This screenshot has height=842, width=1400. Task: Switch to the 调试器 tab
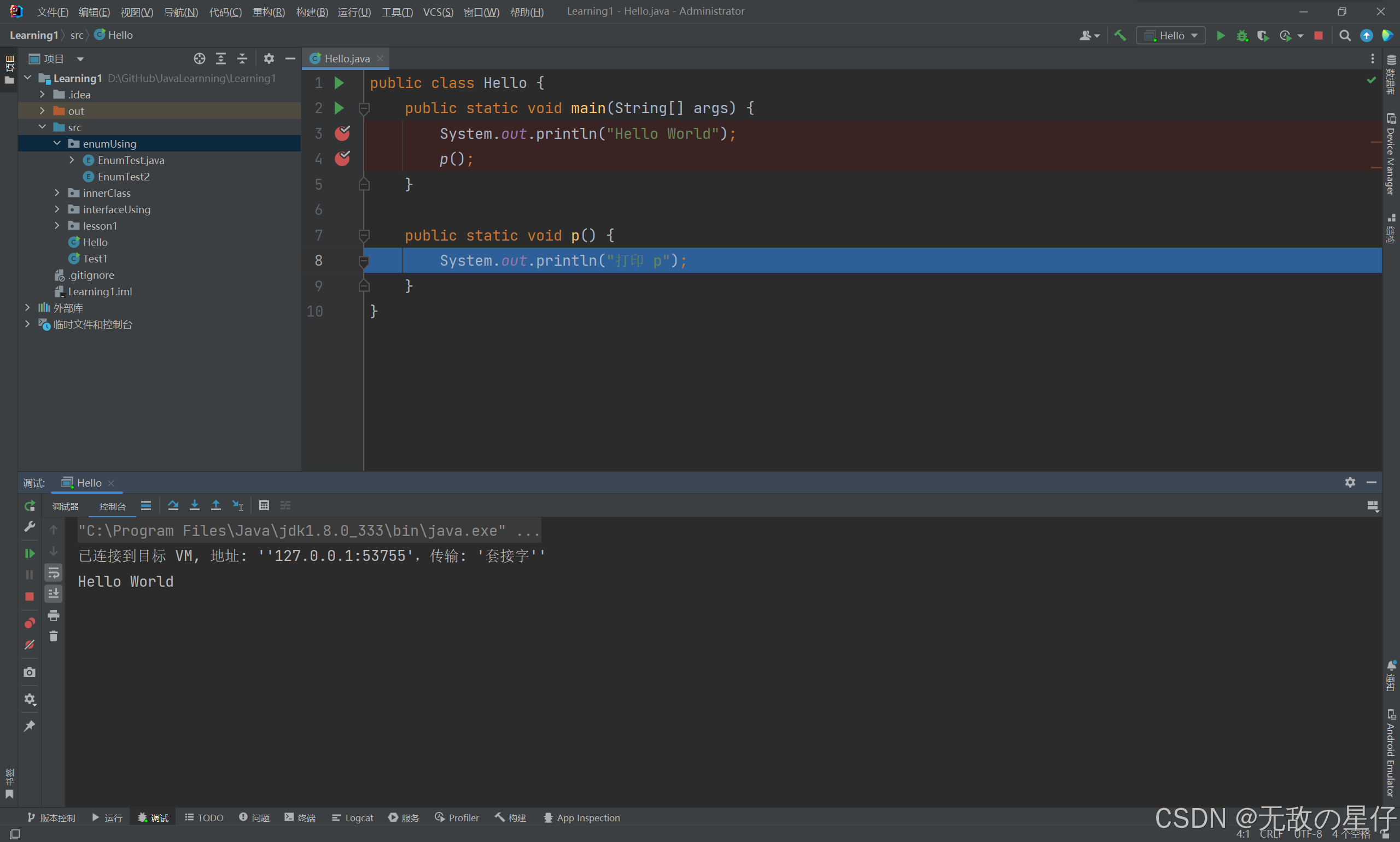(65, 506)
